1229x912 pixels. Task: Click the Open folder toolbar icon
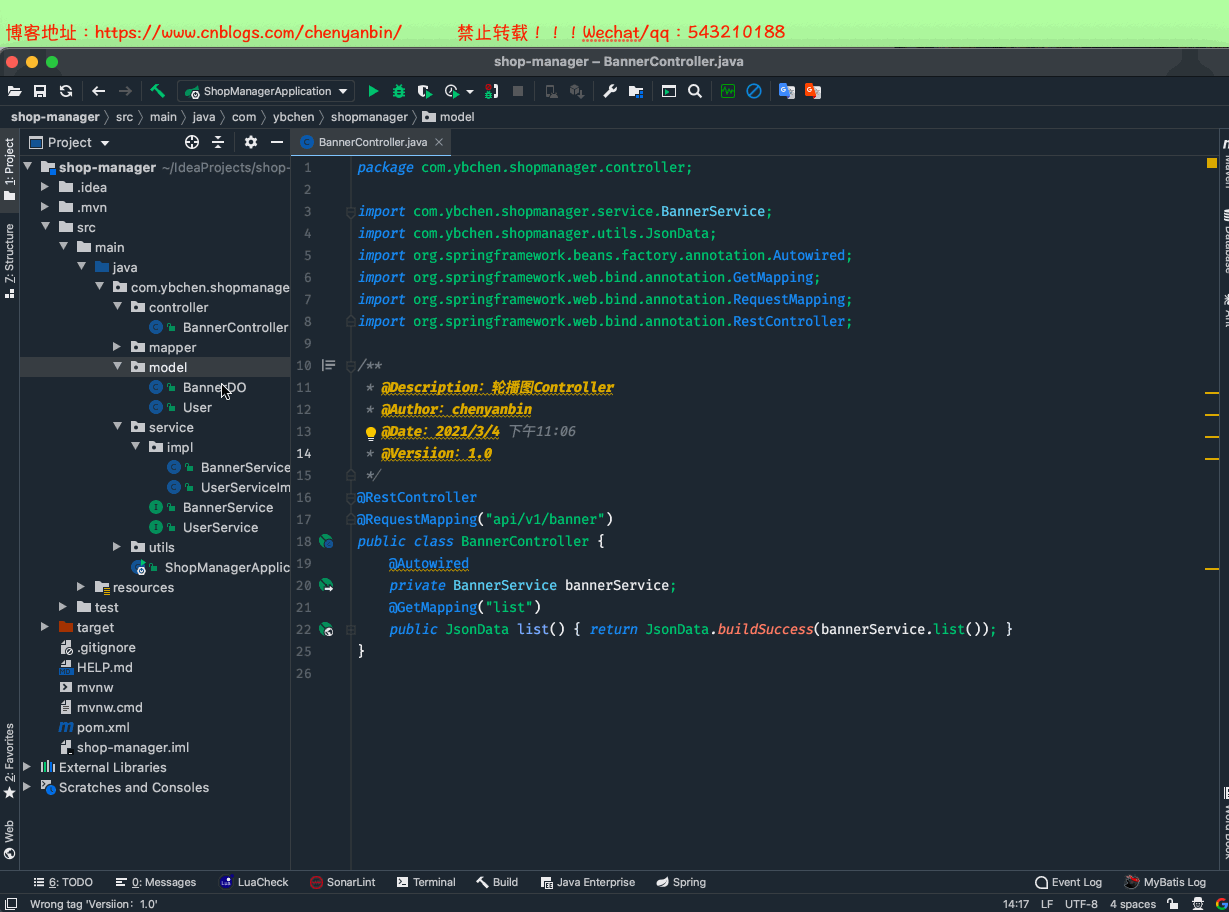[x=14, y=91]
